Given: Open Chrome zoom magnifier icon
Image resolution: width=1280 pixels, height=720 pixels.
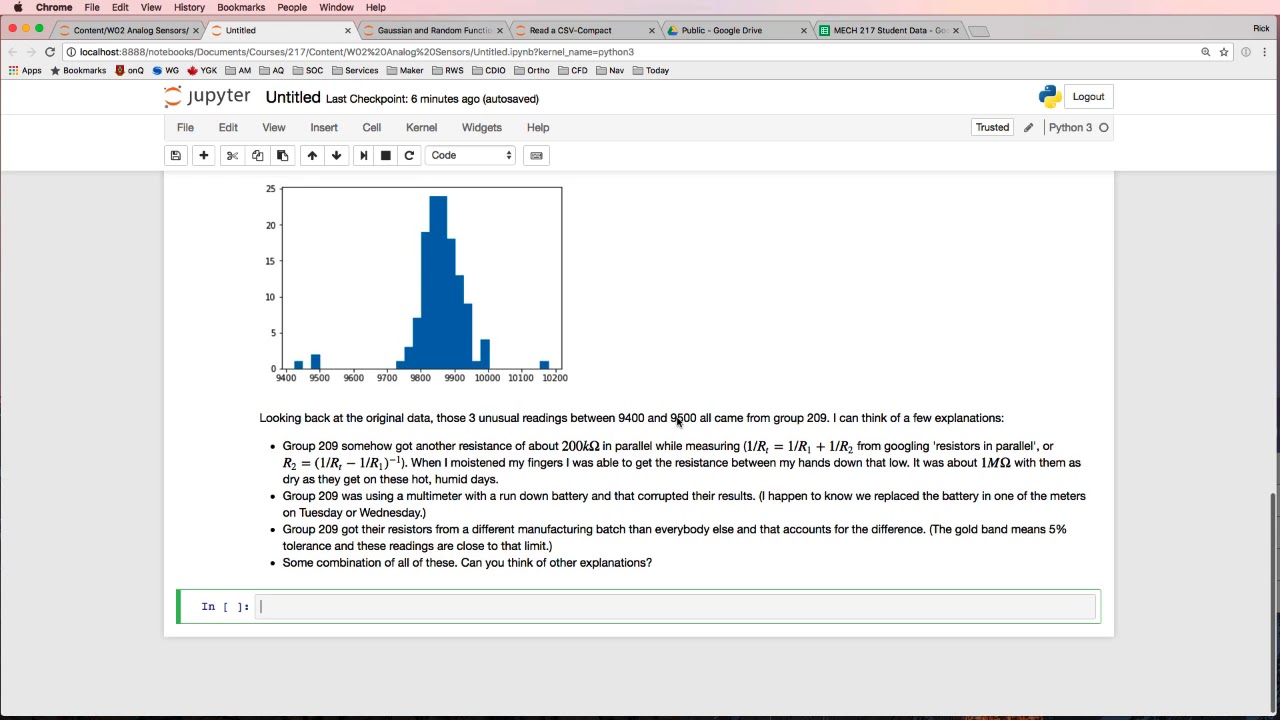Looking at the screenshot, I should 1205,52.
